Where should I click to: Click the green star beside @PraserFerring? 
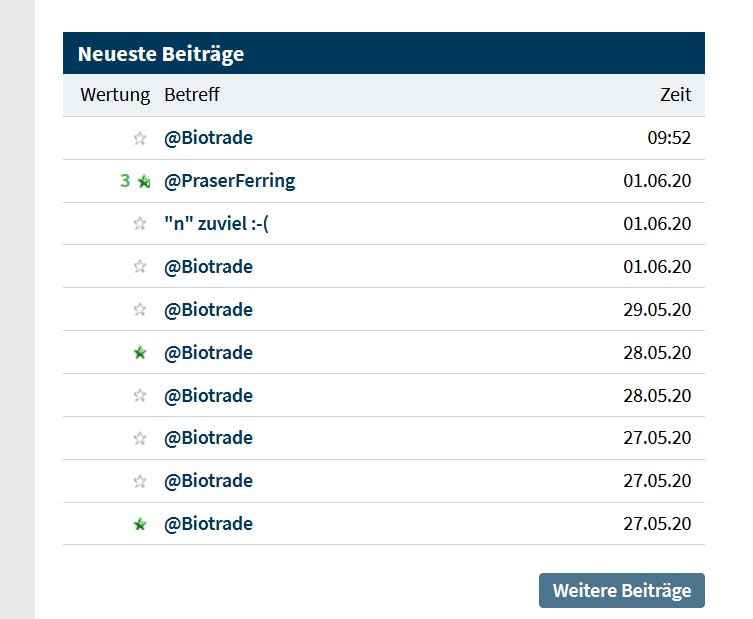(x=144, y=182)
